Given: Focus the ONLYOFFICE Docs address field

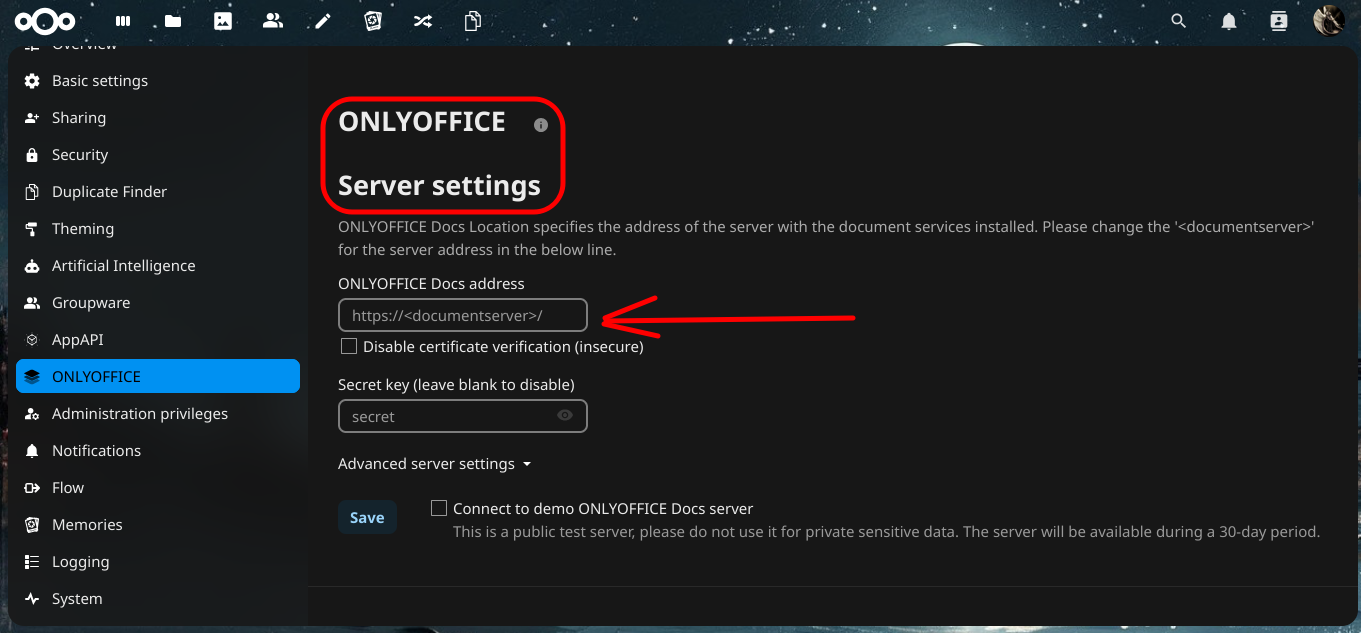Looking at the screenshot, I should [x=463, y=315].
